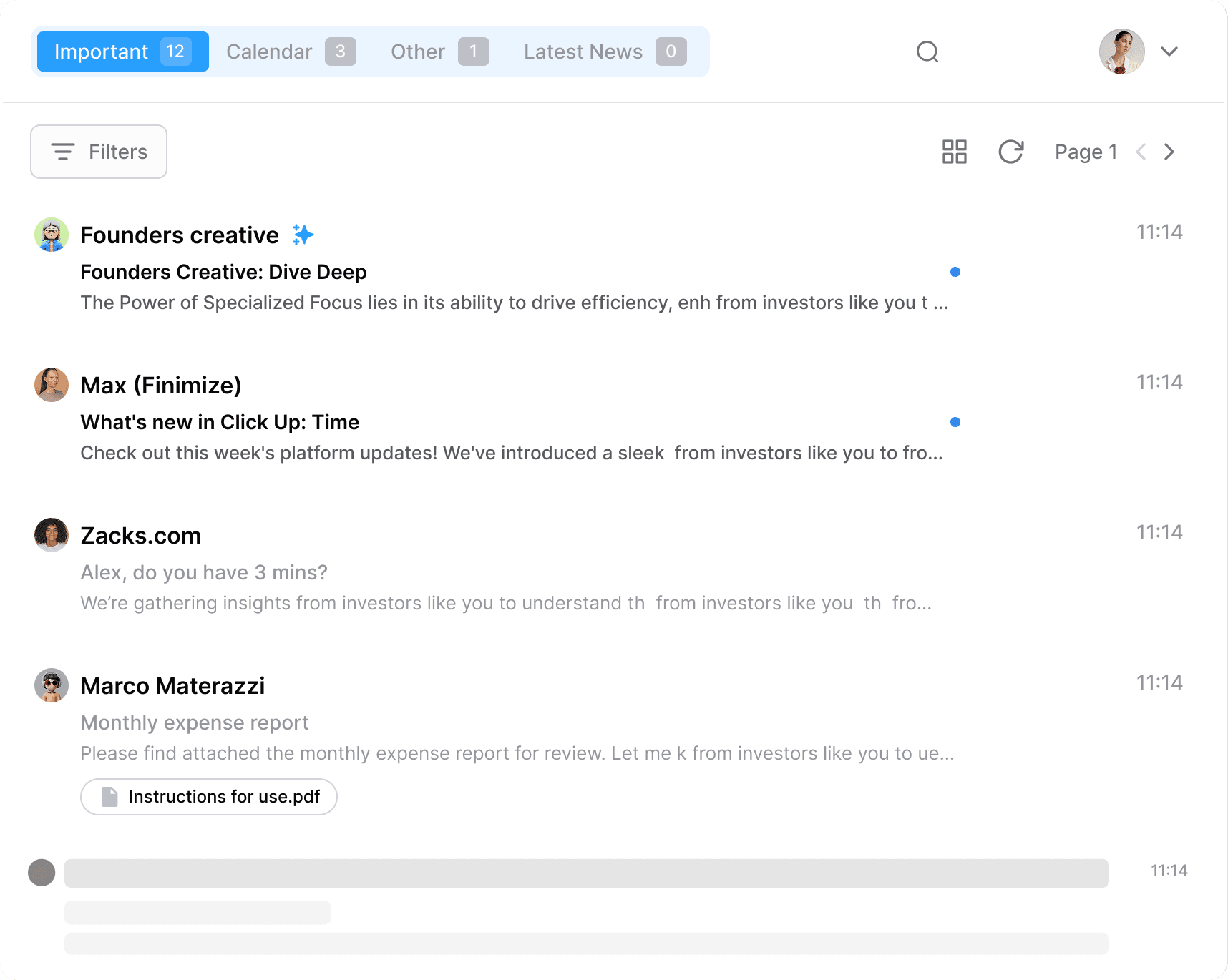
Task: Click unread dot on Founders Creative email
Action: tap(955, 272)
